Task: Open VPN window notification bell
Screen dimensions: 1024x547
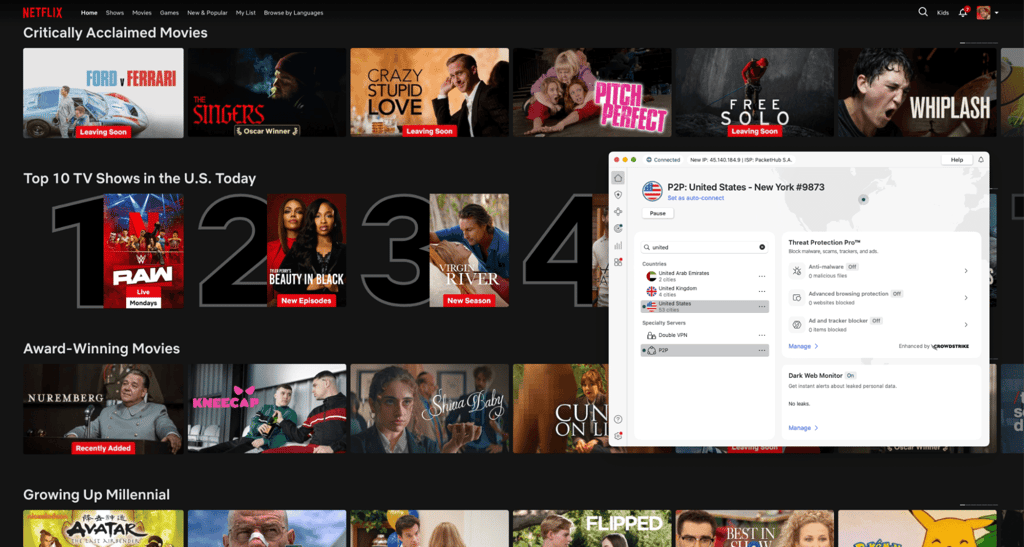Action: click(x=980, y=160)
